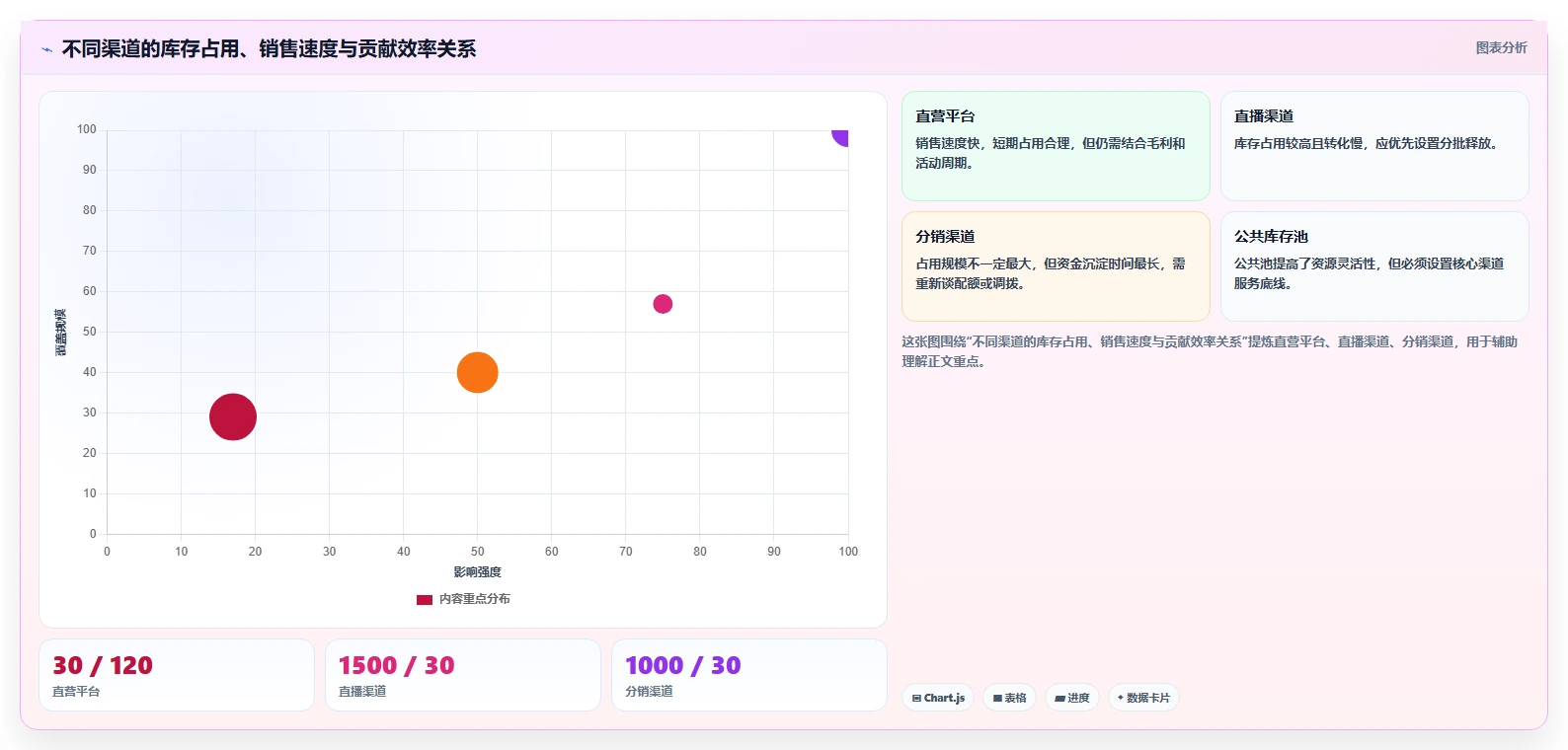Open the 直播渠道 insight card
This screenshot has height=750, width=1568.
(x=1374, y=146)
